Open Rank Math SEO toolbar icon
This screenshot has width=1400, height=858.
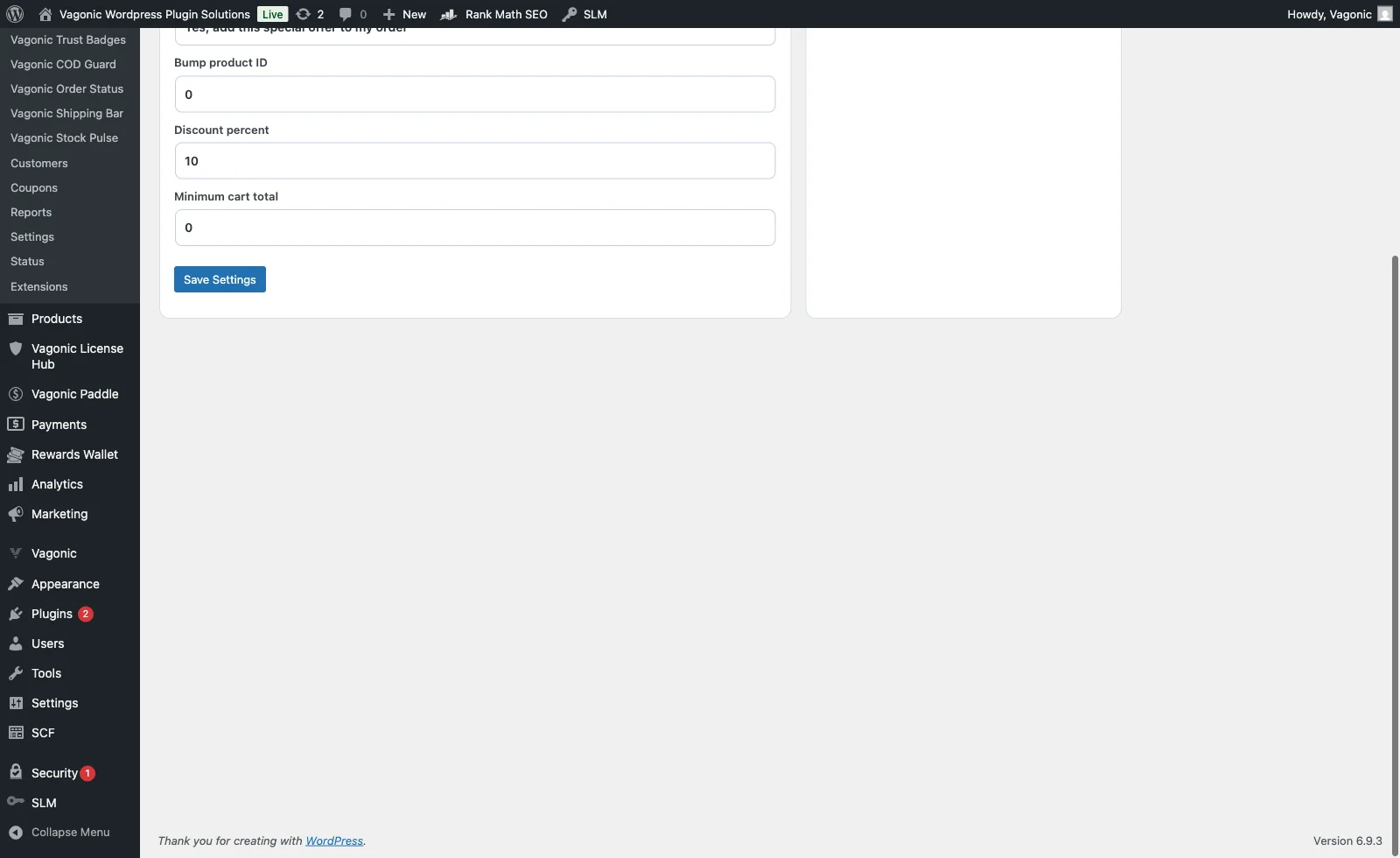pos(449,14)
